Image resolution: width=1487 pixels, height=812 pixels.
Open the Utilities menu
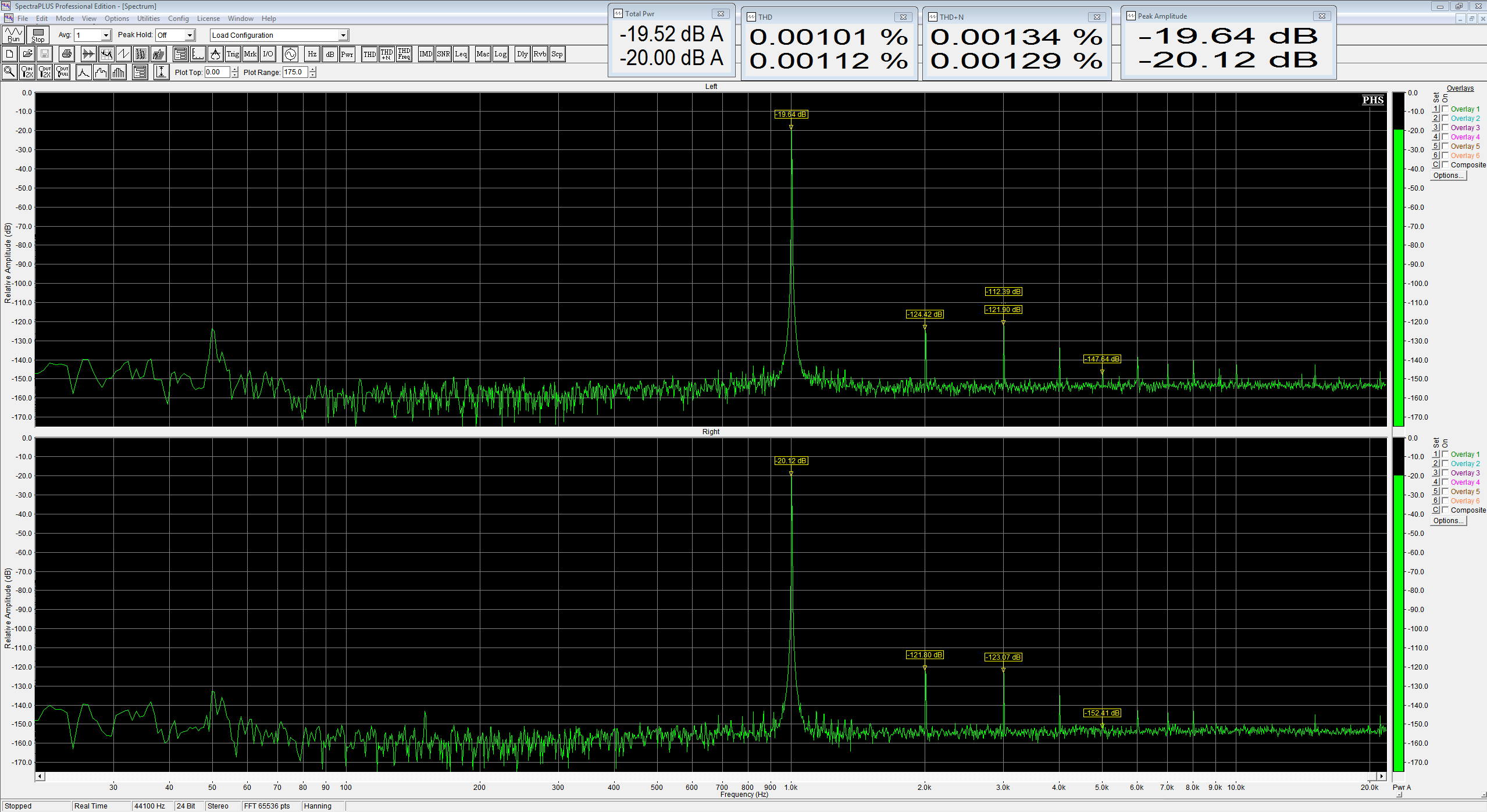click(x=148, y=19)
